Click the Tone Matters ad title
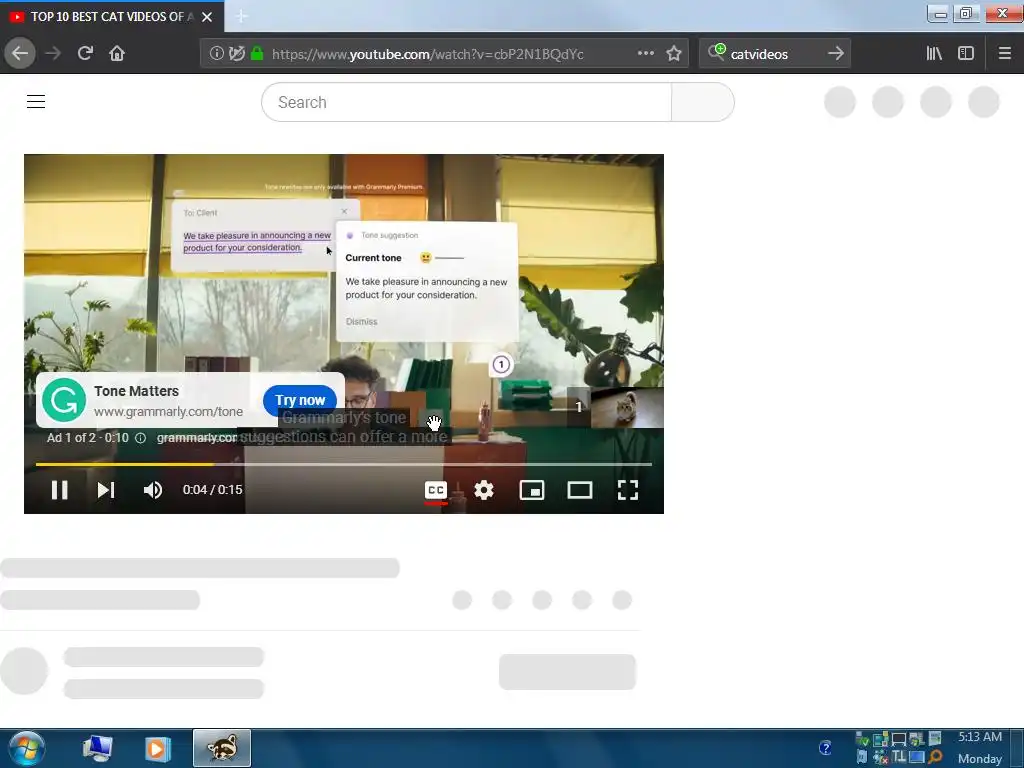Viewport: 1024px width, 768px height. click(136, 391)
